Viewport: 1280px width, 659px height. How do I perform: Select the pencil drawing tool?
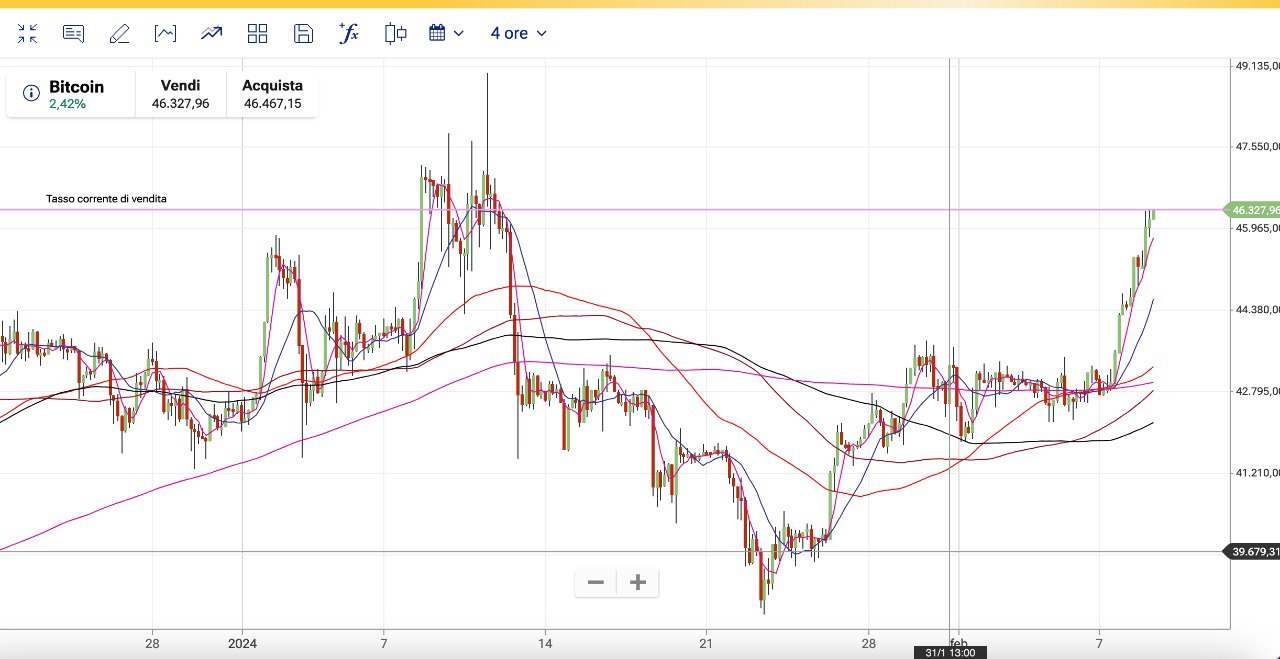119,33
